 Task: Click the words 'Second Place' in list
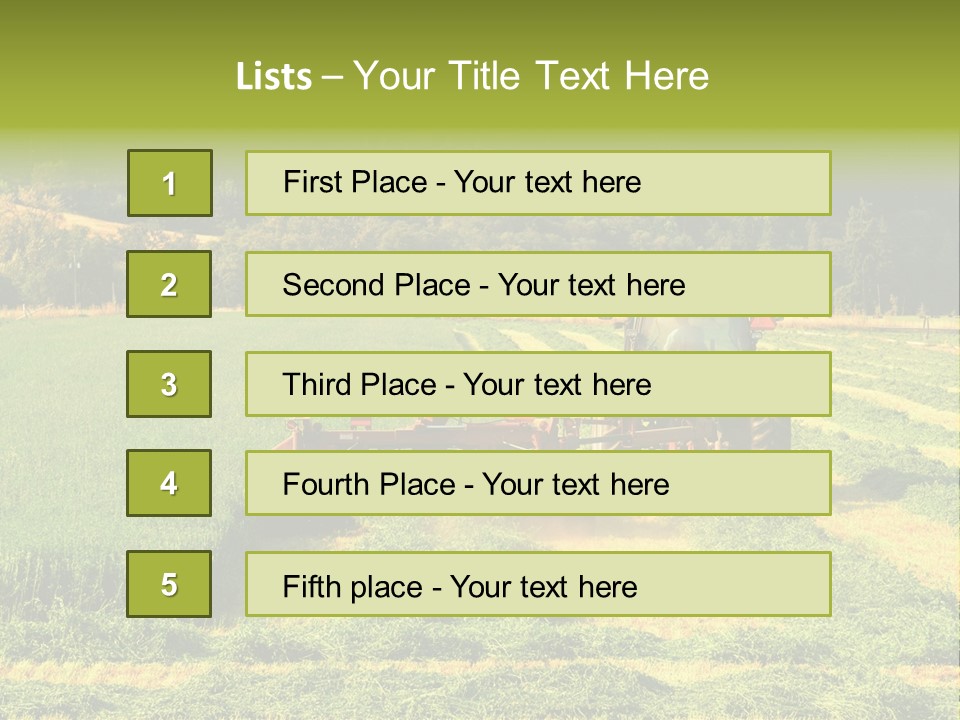click(x=377, y=285)
